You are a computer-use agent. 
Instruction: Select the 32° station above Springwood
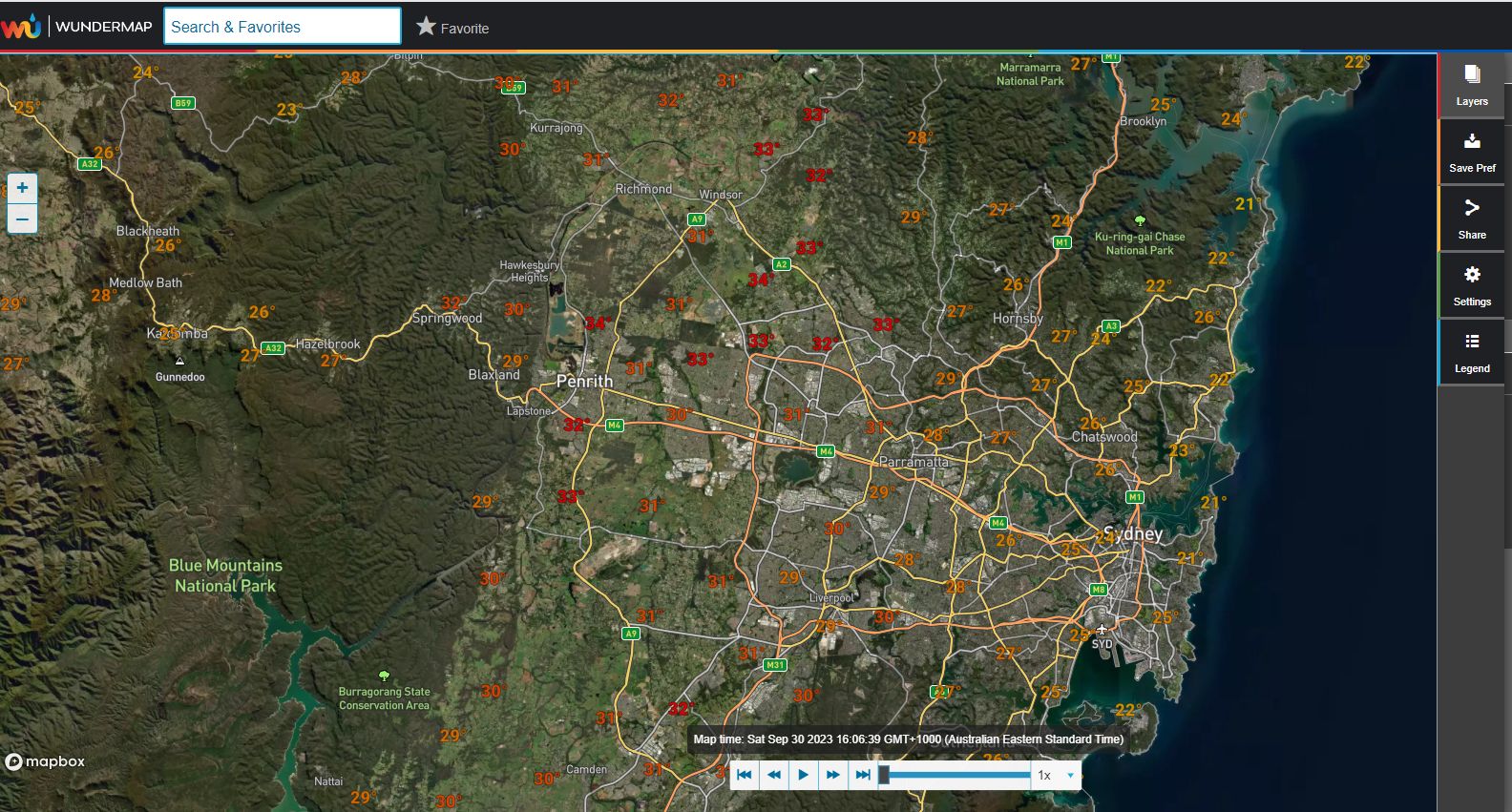451,302
